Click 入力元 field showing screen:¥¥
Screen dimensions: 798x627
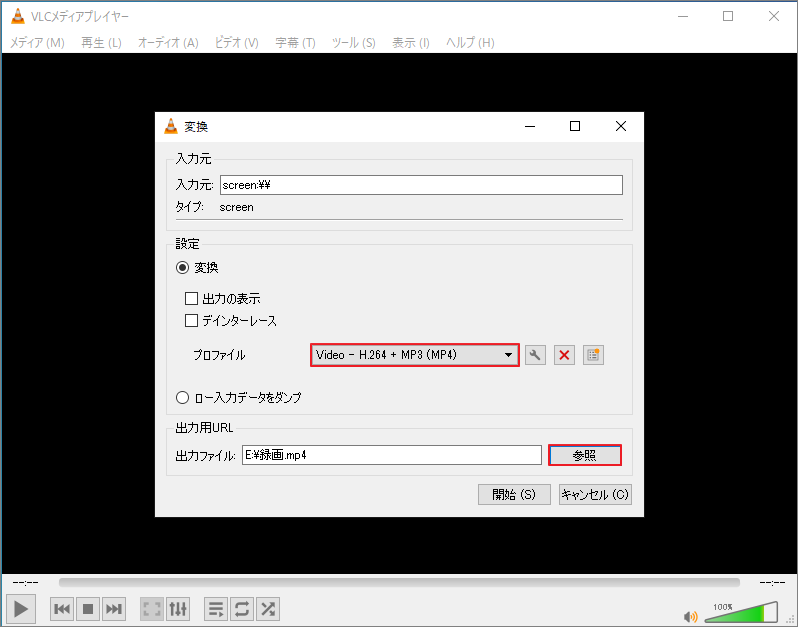[x=421, y=185]
